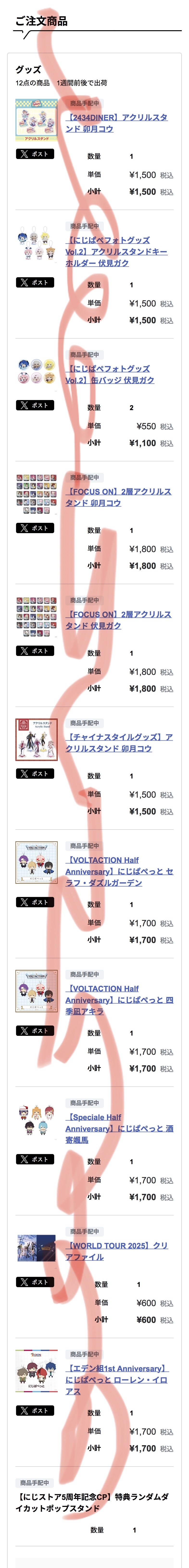Viewport: 189px width, 1568px height.
Task: Open FOCUS ON 2層アクリルスタンド 伏見ガク link
Action: pos(118,620)
